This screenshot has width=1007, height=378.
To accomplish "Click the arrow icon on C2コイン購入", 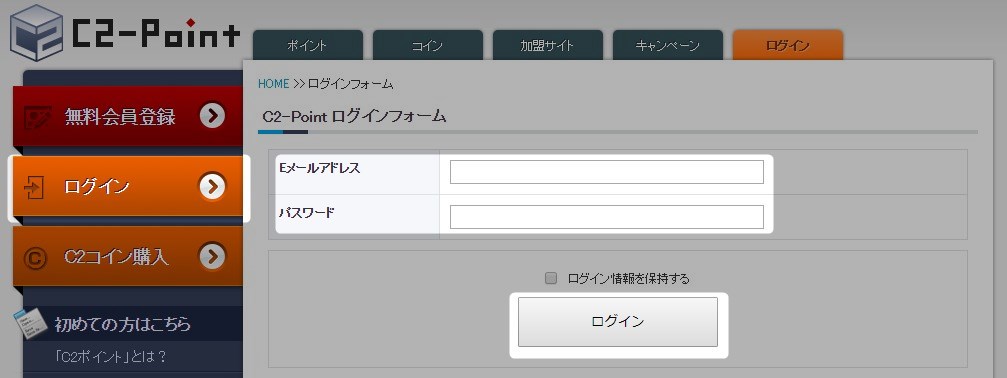I will (213, 257).
